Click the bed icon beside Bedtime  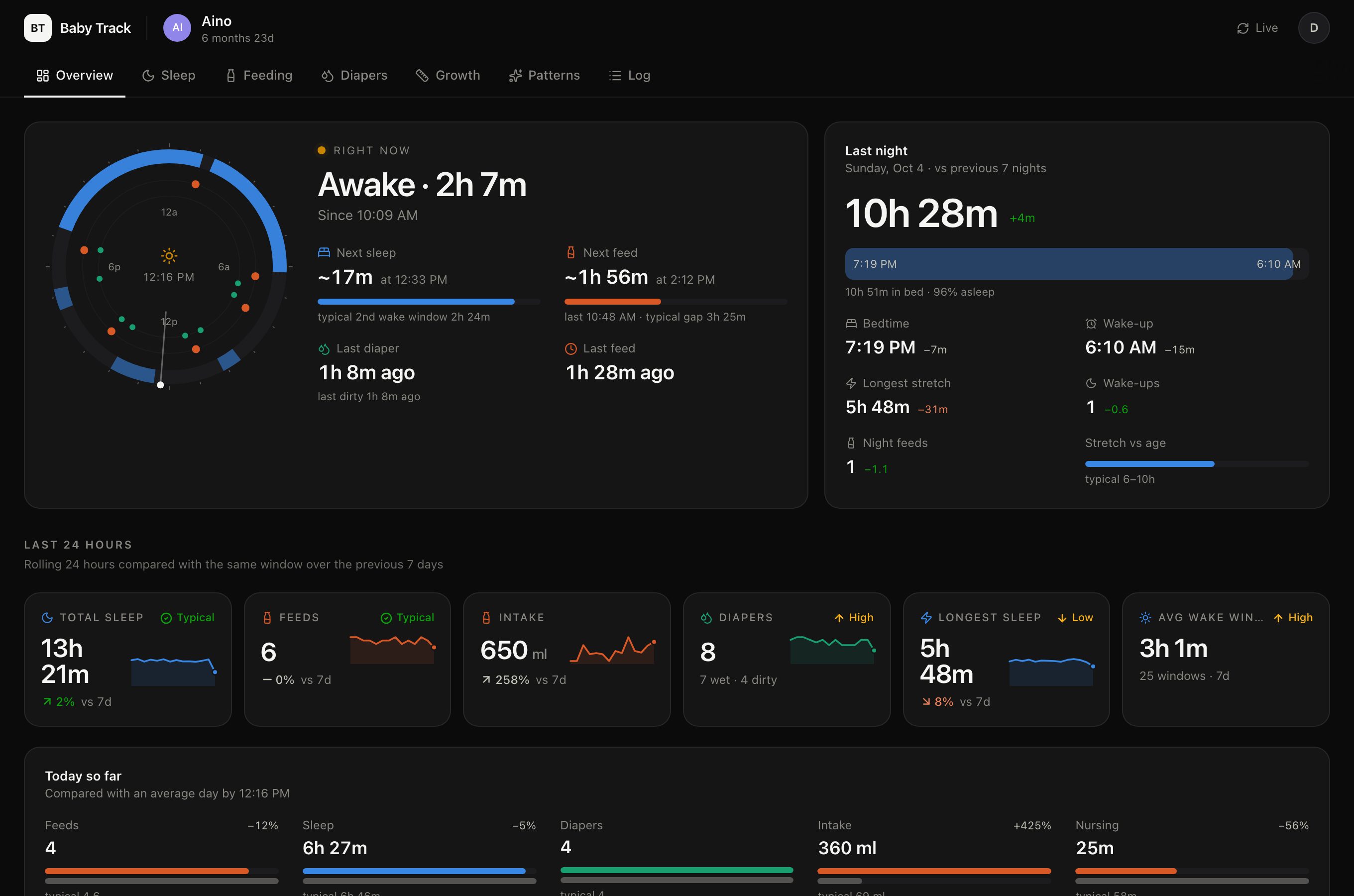(x=851, y=324)
